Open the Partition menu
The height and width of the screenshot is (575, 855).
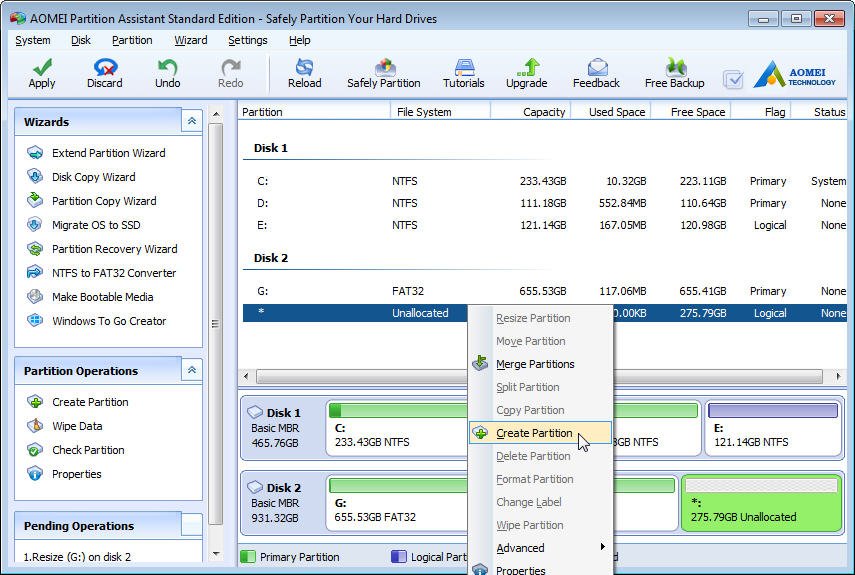[132, 40]
